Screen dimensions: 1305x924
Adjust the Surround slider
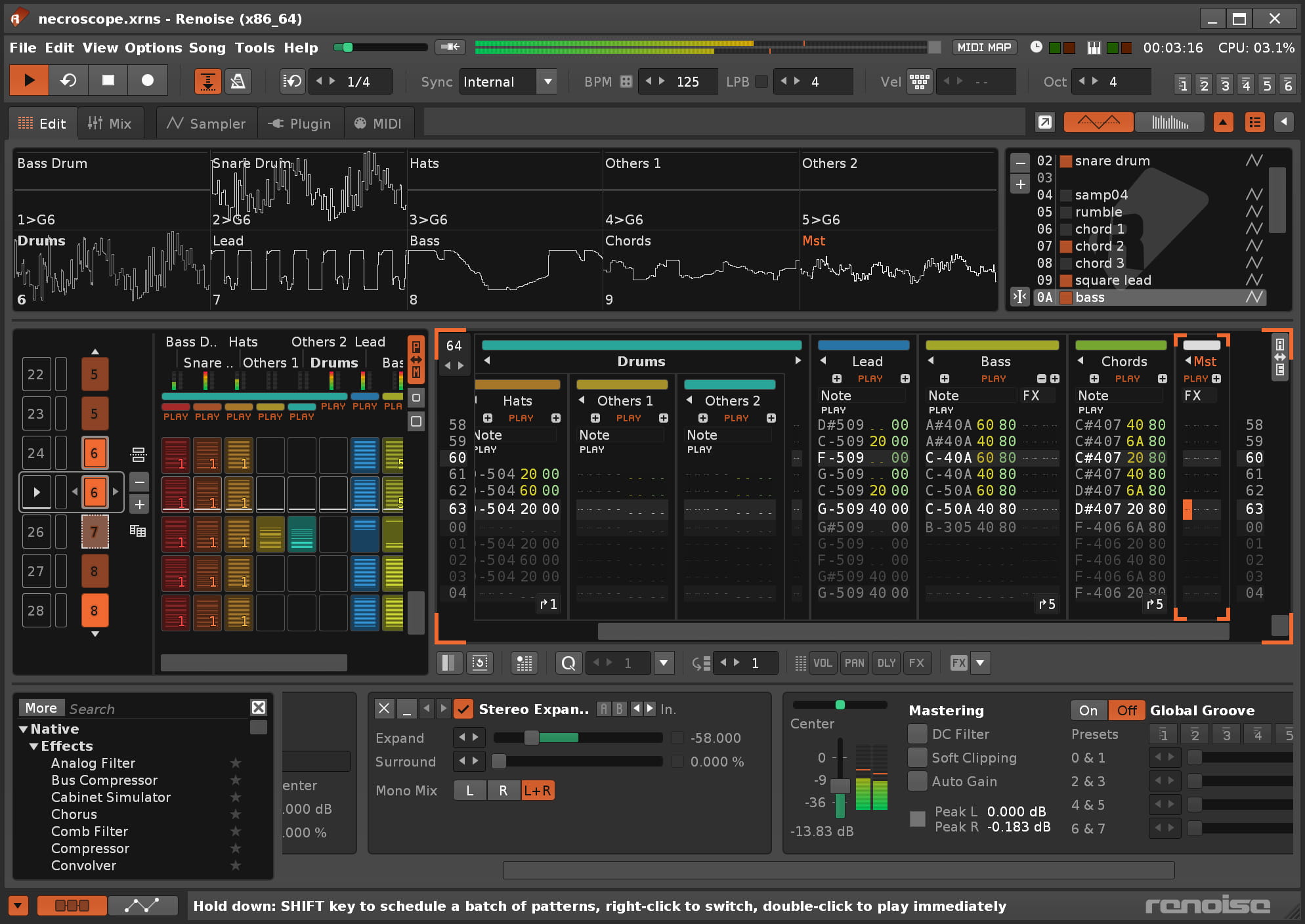pyautogui.click(x=578, y=761)
